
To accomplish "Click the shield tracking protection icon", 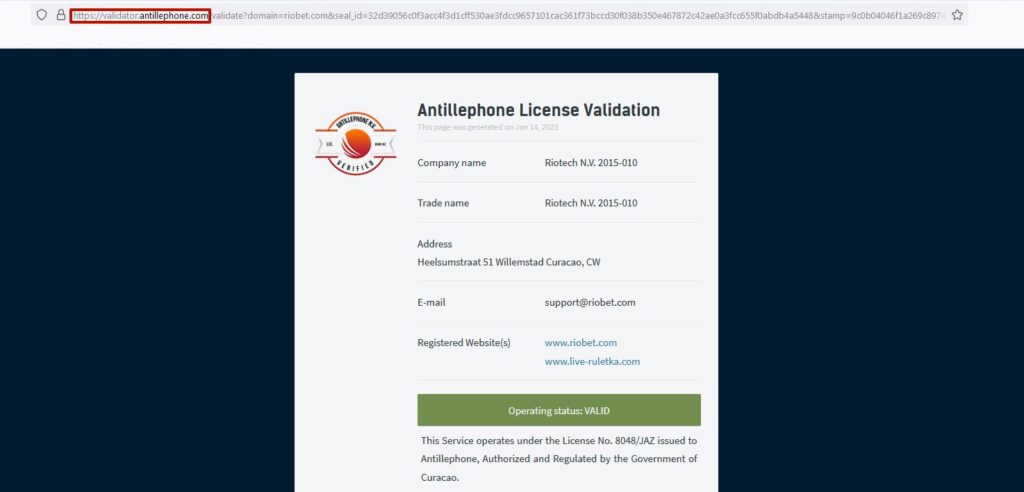I will pos(42,15).
